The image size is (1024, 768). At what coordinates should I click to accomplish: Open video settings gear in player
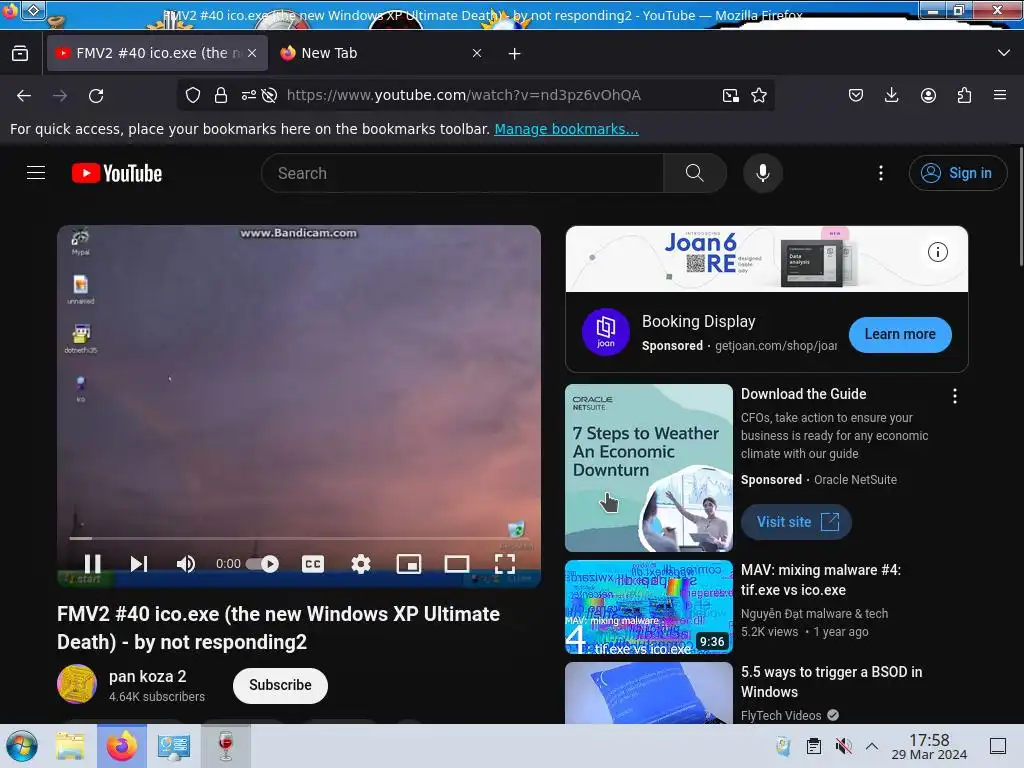coord(360,564)
